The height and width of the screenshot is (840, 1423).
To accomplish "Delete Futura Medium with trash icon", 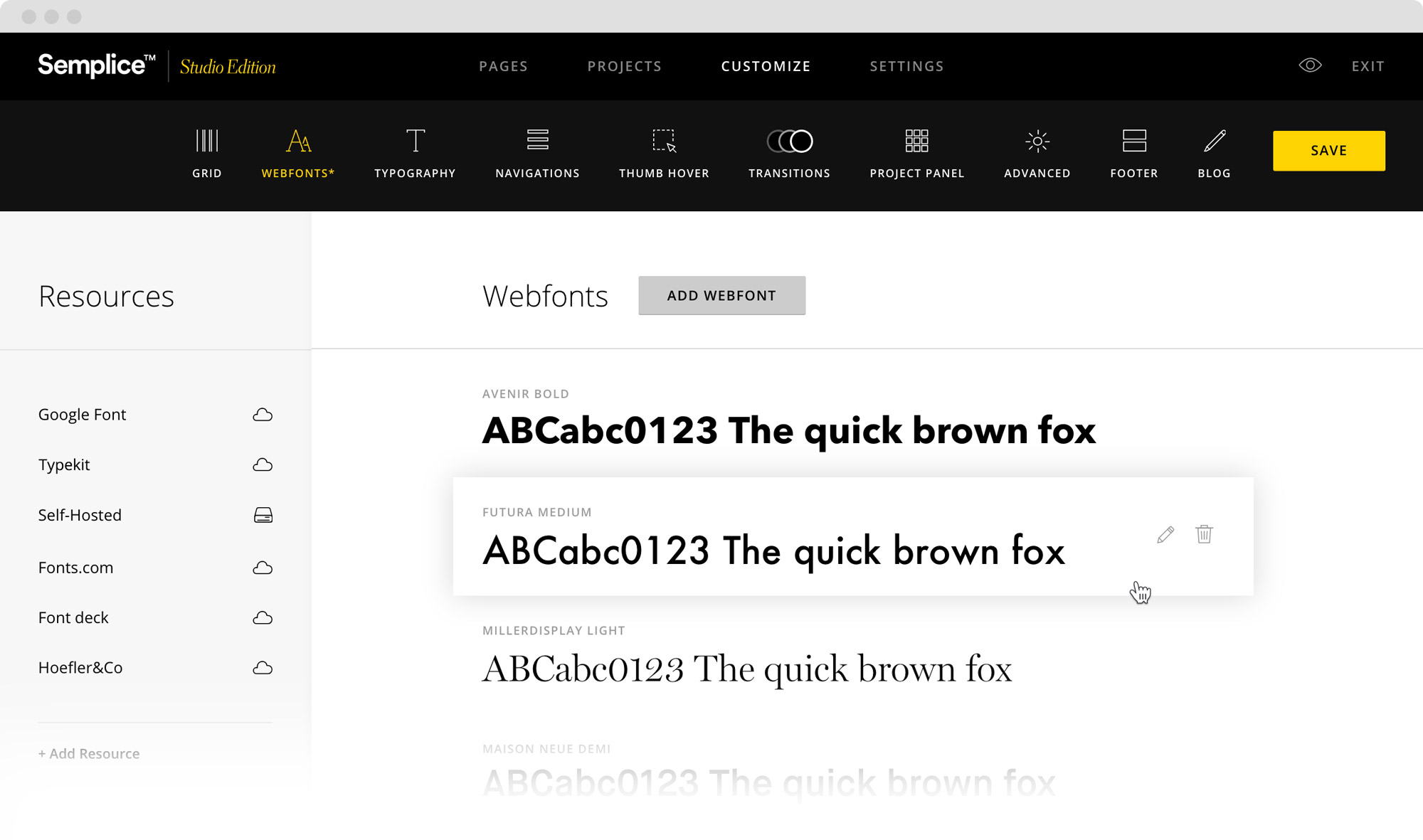I will click(1204, 534).
